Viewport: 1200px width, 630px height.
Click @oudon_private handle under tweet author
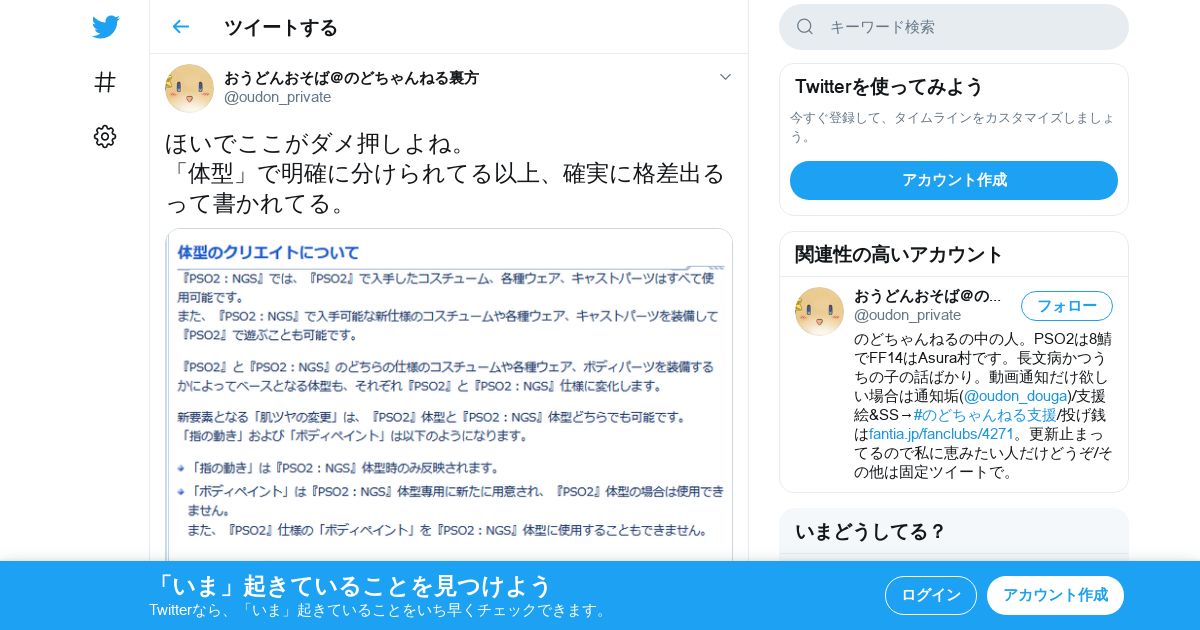pyautogui.click(x=277, y=97)
